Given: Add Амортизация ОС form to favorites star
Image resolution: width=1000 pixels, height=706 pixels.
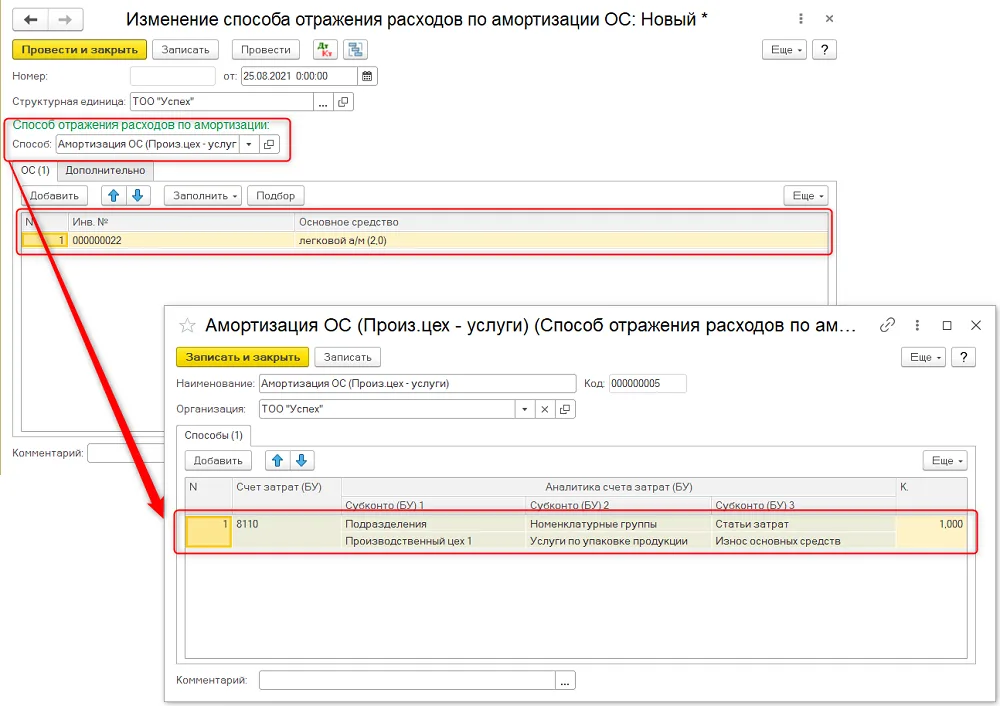Looking at the screenshot, I should coord(187,326).
